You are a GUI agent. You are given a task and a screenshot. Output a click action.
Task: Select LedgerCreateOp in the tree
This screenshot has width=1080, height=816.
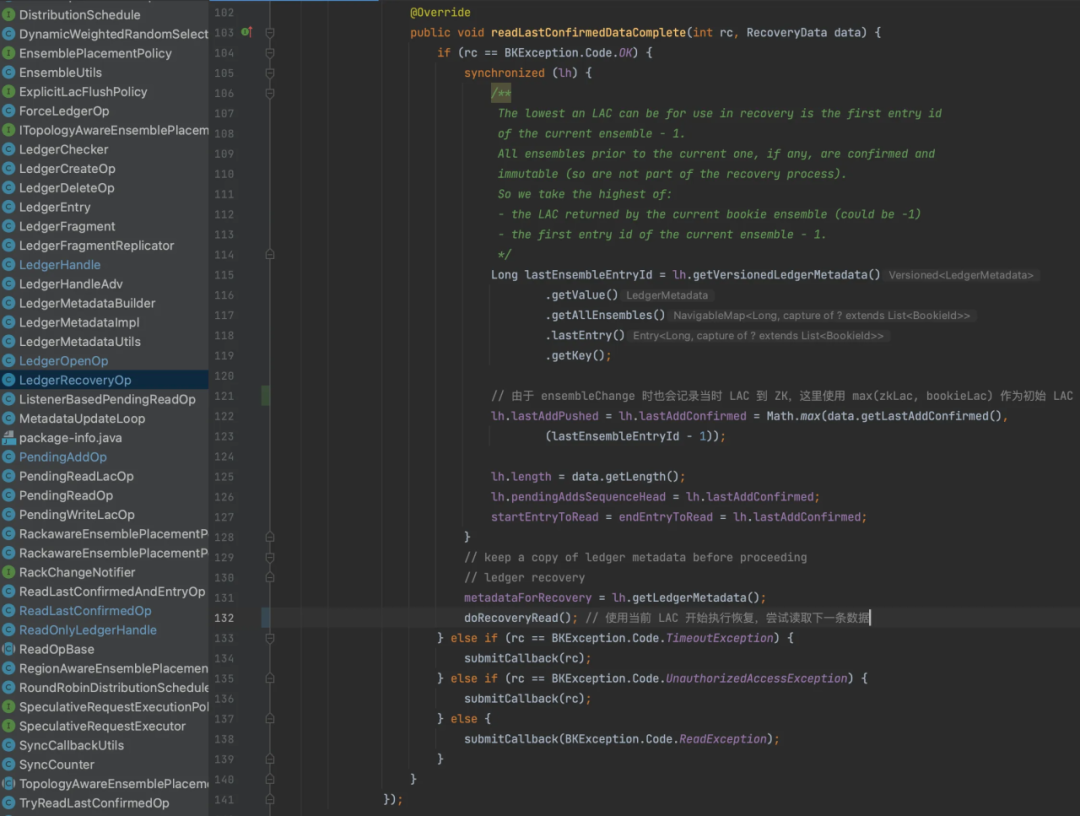coord(67,169)
